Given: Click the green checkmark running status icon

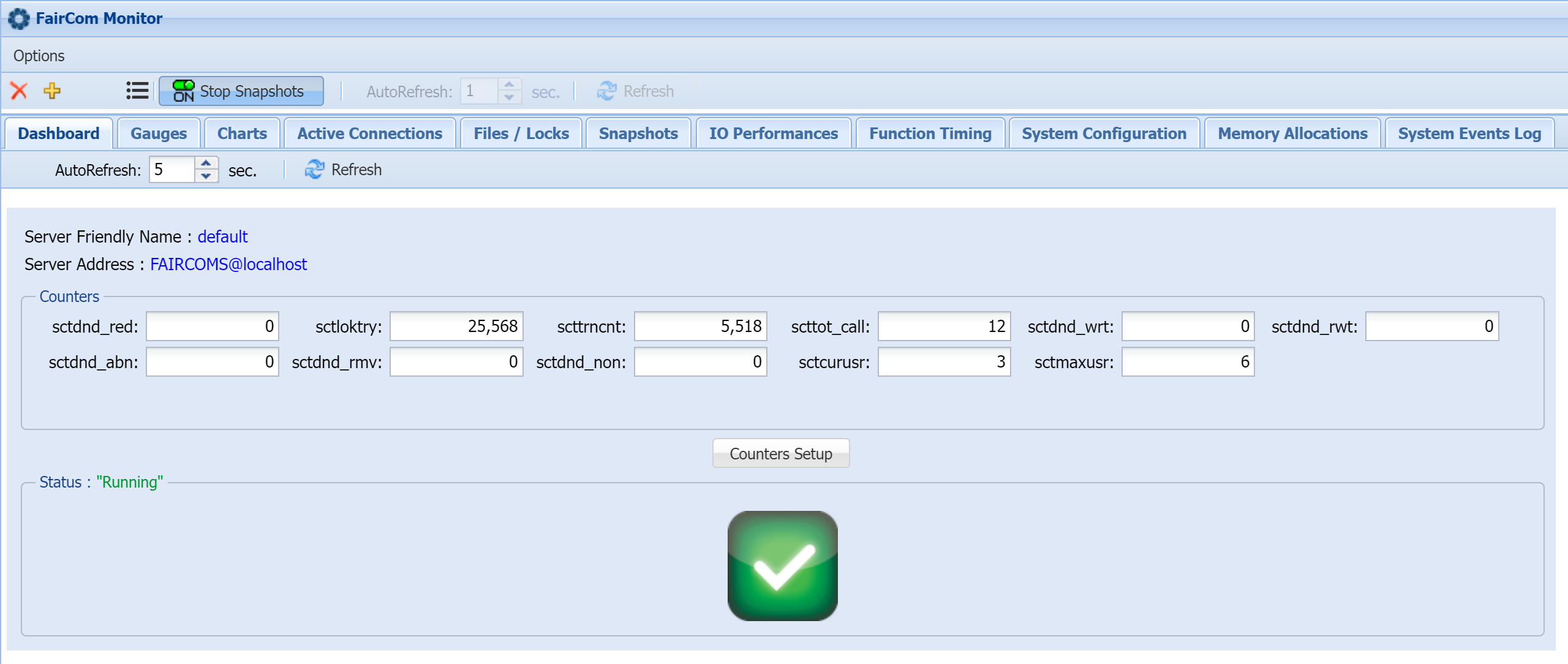Looking at the screenshot, I should tap(782, 565).
